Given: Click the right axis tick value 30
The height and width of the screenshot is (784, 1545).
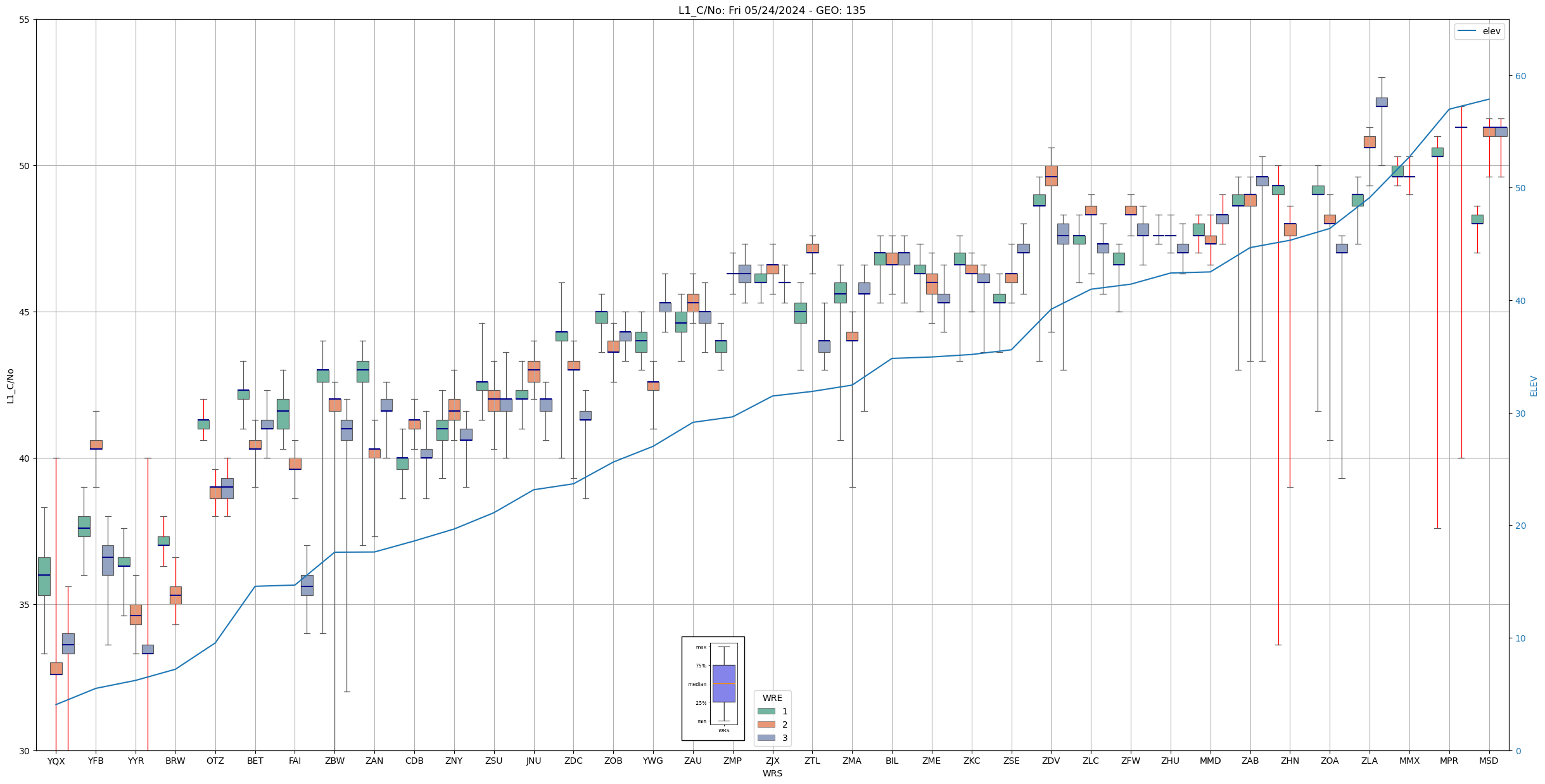Looking at the screenshot, I should point(1520,414).
